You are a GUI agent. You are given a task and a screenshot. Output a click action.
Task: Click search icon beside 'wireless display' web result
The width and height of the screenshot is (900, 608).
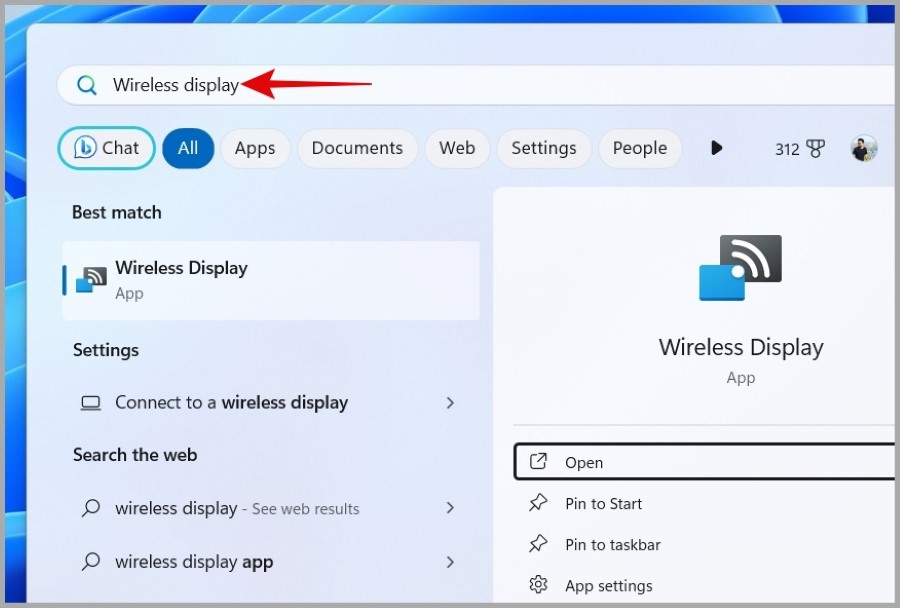tap(91, 508)
